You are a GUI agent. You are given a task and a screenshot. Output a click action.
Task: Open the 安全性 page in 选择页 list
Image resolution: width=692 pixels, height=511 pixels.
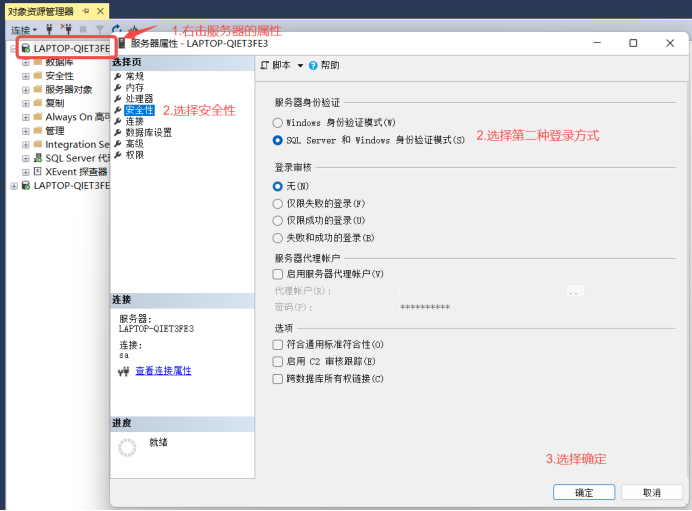139,110
